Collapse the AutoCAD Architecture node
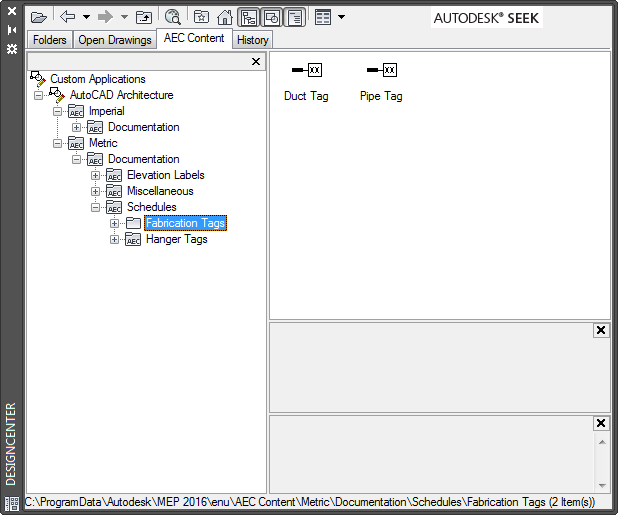Screen dimensions: 618x515 coord(38,95)
